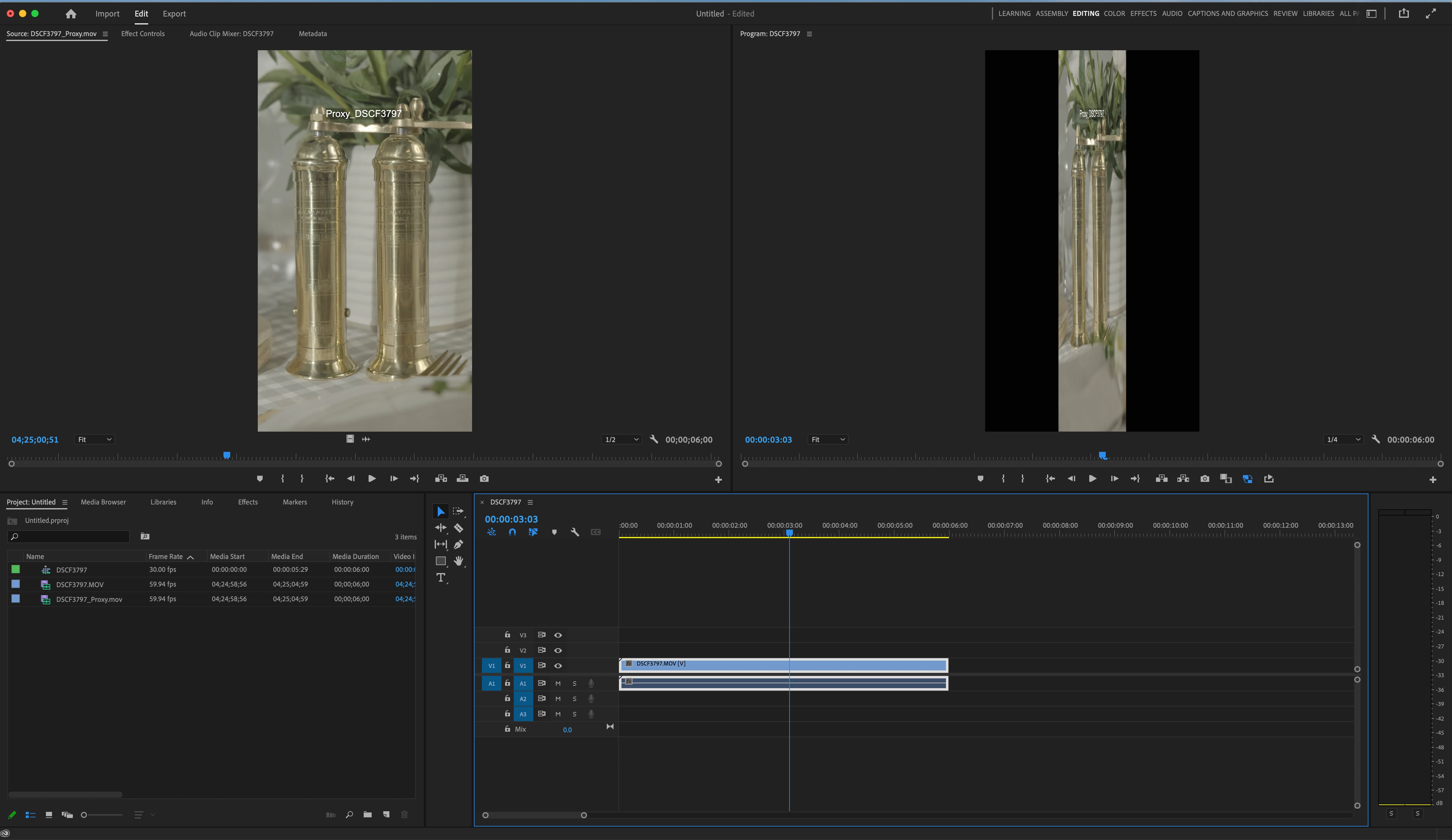Open timeline display settings wrench
1452x840 pixels.
tap(574, 532)
